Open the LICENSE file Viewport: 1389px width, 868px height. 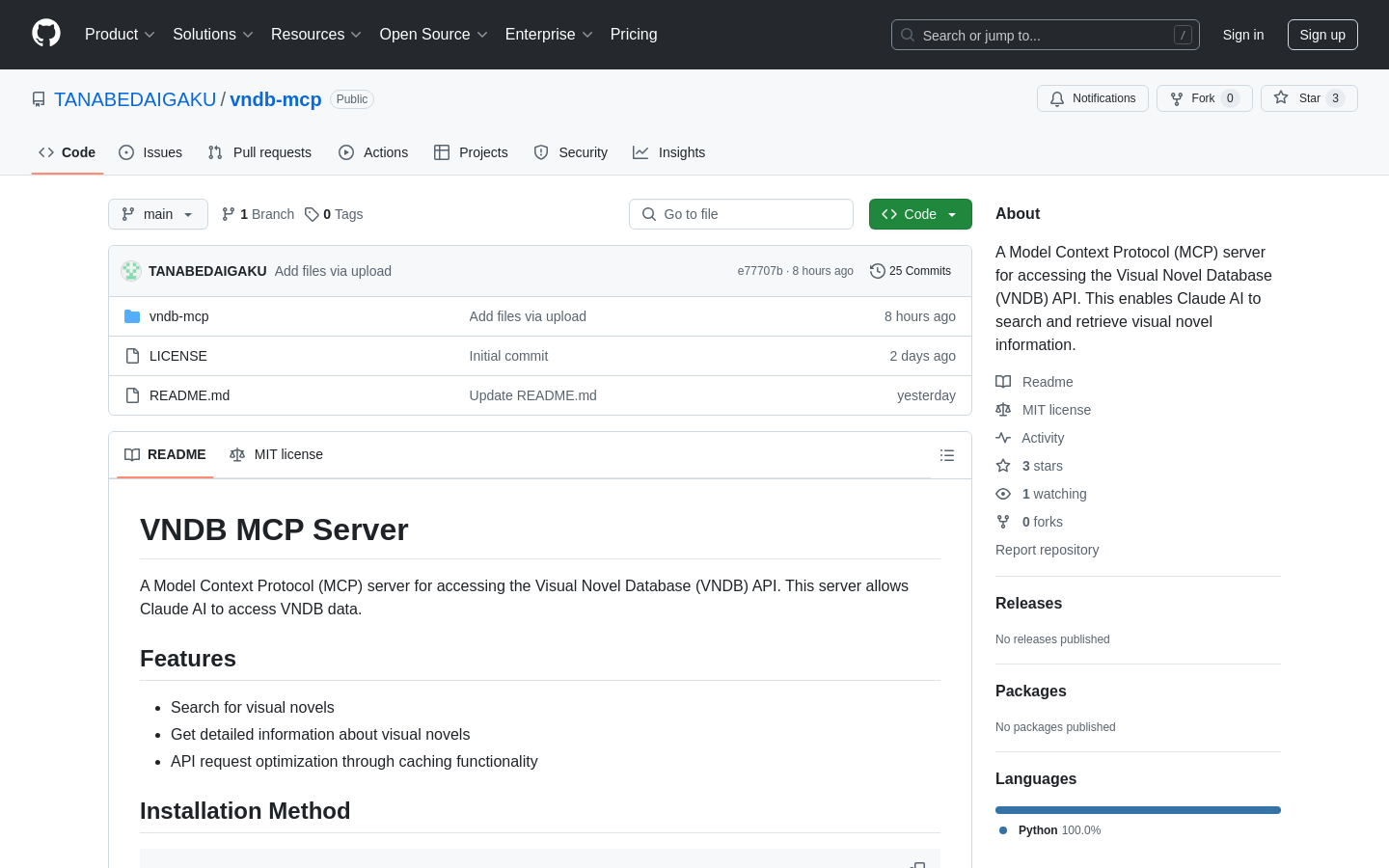click(x=178, y=356)
